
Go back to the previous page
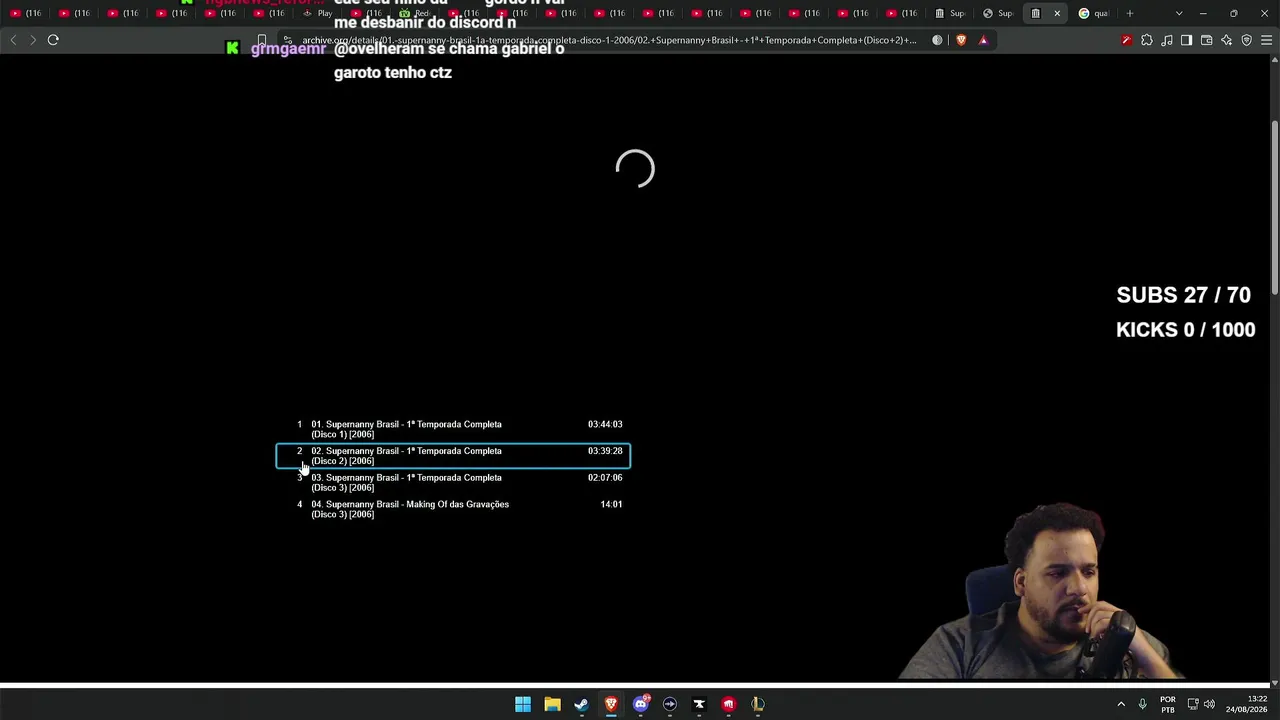13,40
